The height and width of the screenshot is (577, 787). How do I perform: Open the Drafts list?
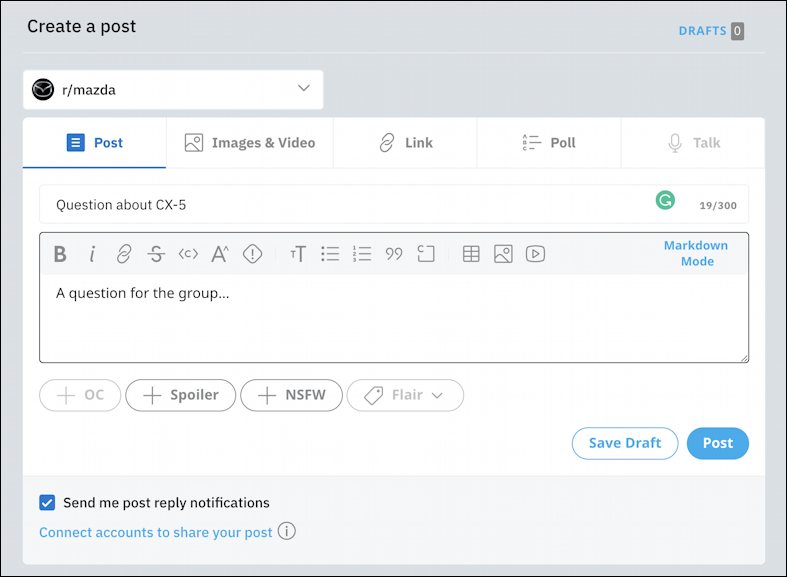click(711, 31)
